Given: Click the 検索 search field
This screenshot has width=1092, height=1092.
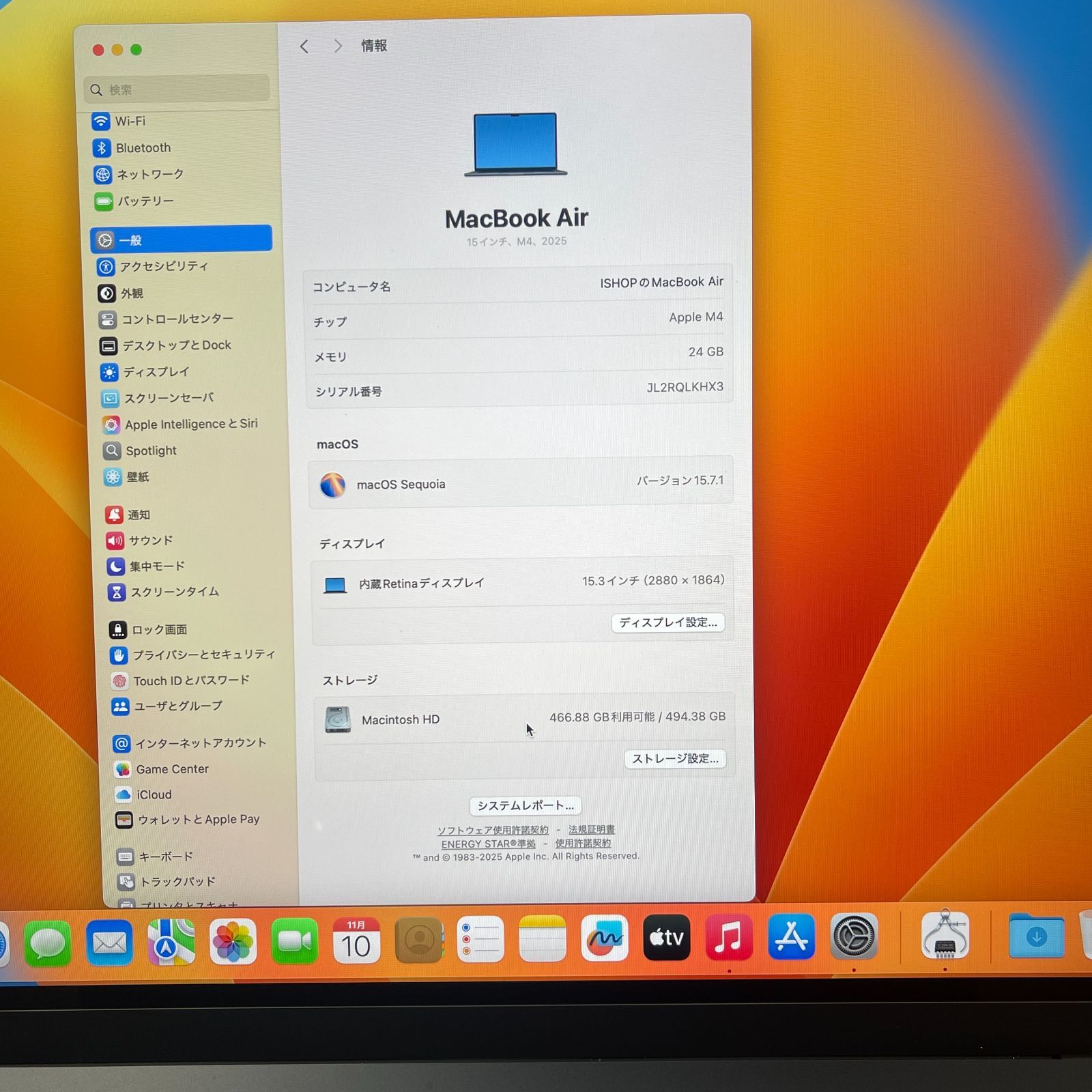Looking at the screenshot, I should (x=177, y=89).
